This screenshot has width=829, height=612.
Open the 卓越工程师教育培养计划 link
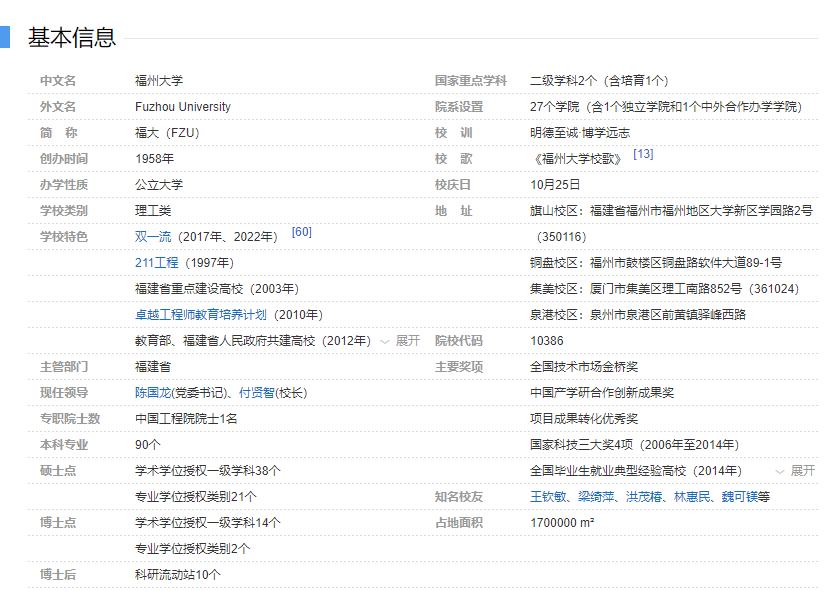(200, 315)
